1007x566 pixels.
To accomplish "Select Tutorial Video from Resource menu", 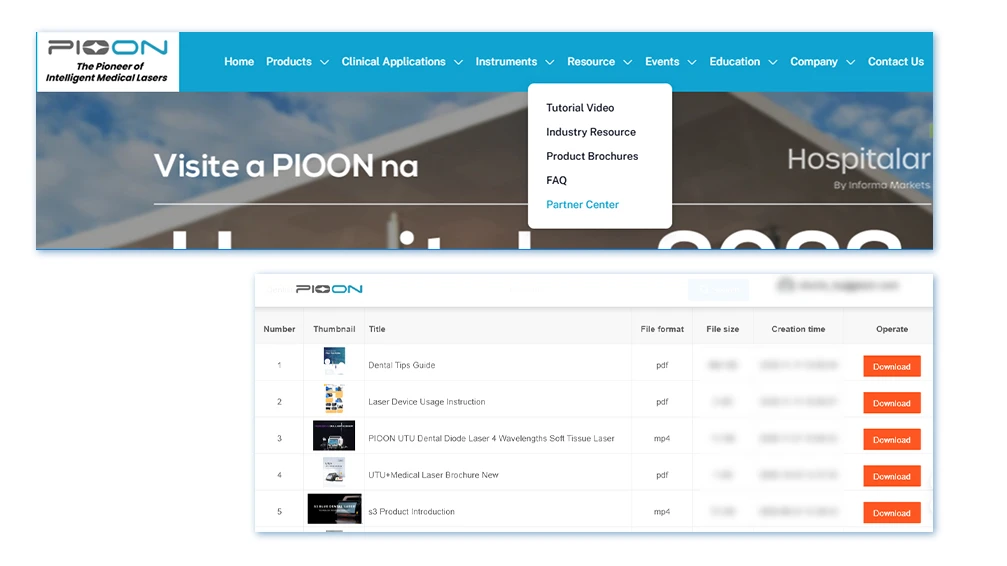I will (x=580, y=108).
